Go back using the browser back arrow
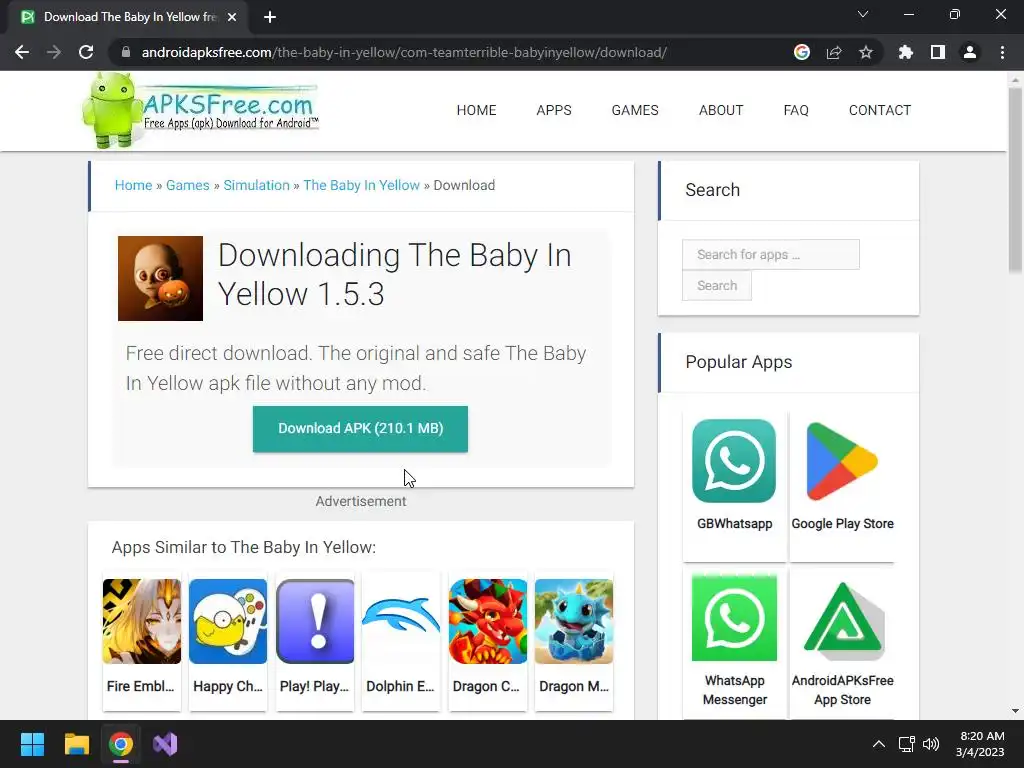1024x768 pixels. pos(22,52)
